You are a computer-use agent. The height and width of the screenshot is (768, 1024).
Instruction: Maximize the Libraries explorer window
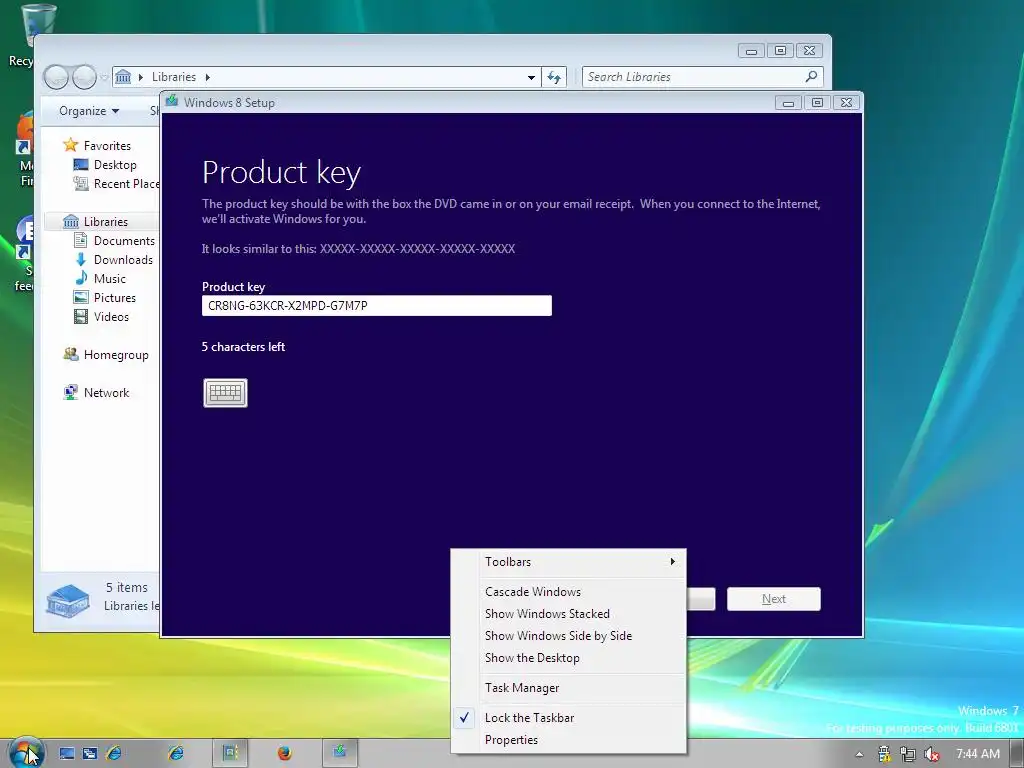click(780, 50)
